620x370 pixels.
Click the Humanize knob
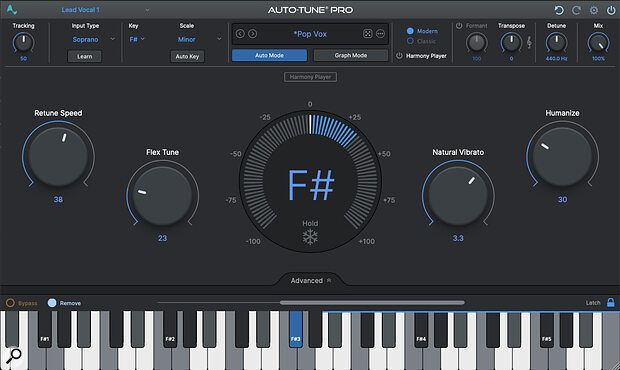(562, 157)
